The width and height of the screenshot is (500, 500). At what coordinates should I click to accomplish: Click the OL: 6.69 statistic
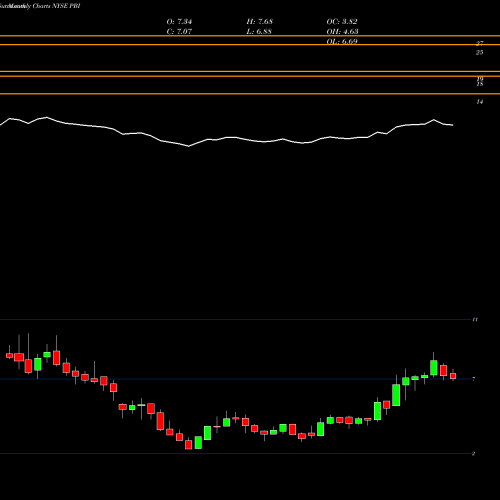click(x=342, y=42)
